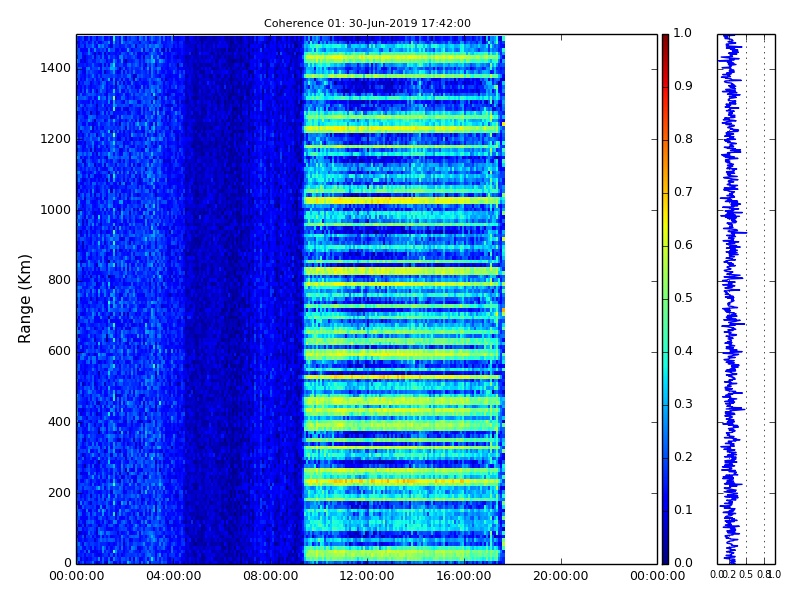
Task: Click the colorbar 0.7 label
Action: 683,192
